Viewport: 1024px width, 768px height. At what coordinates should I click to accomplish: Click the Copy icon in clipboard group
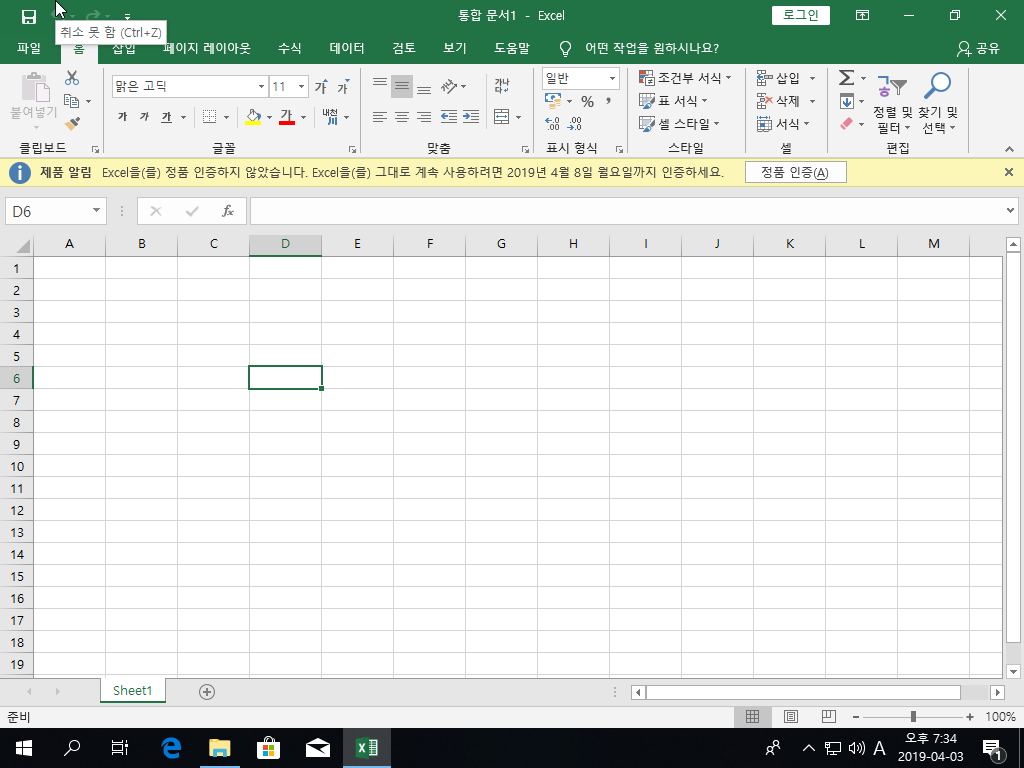pos(72,101)
